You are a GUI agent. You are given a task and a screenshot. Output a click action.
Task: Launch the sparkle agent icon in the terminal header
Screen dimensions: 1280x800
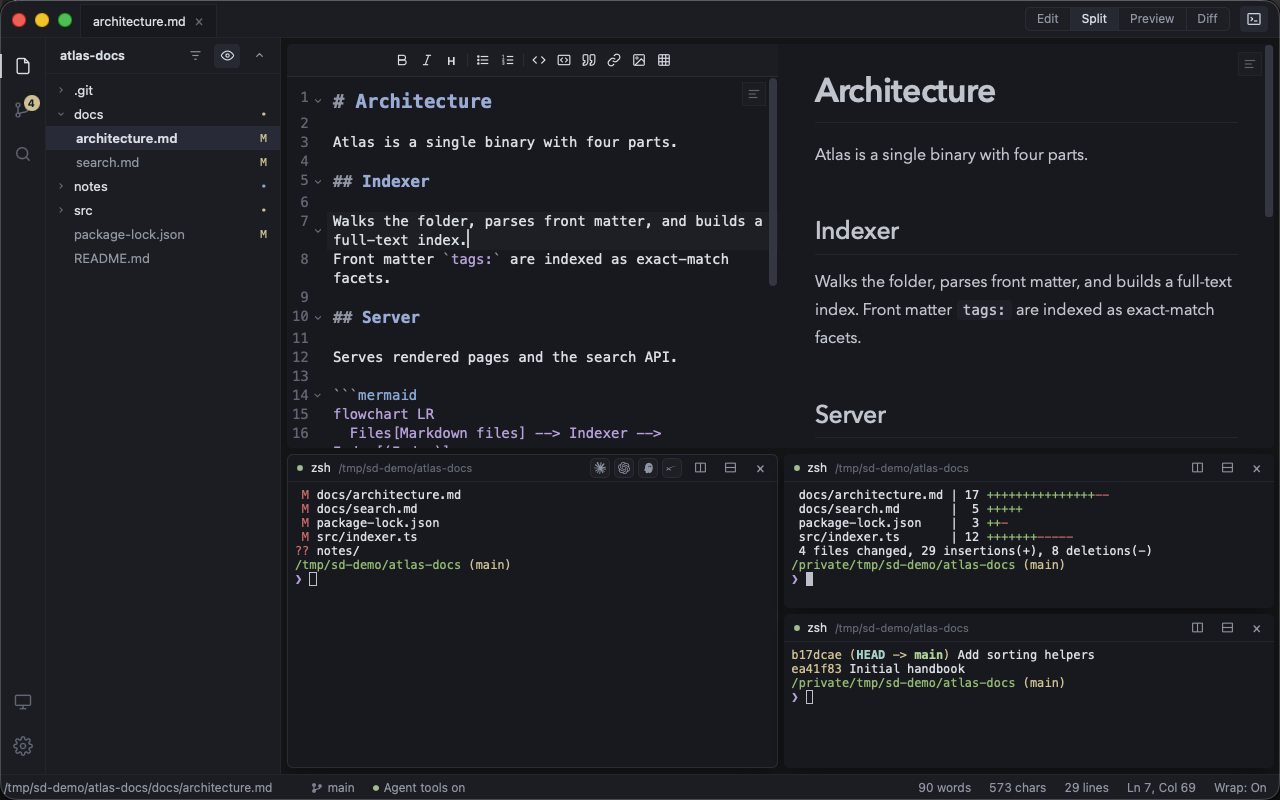600,468
